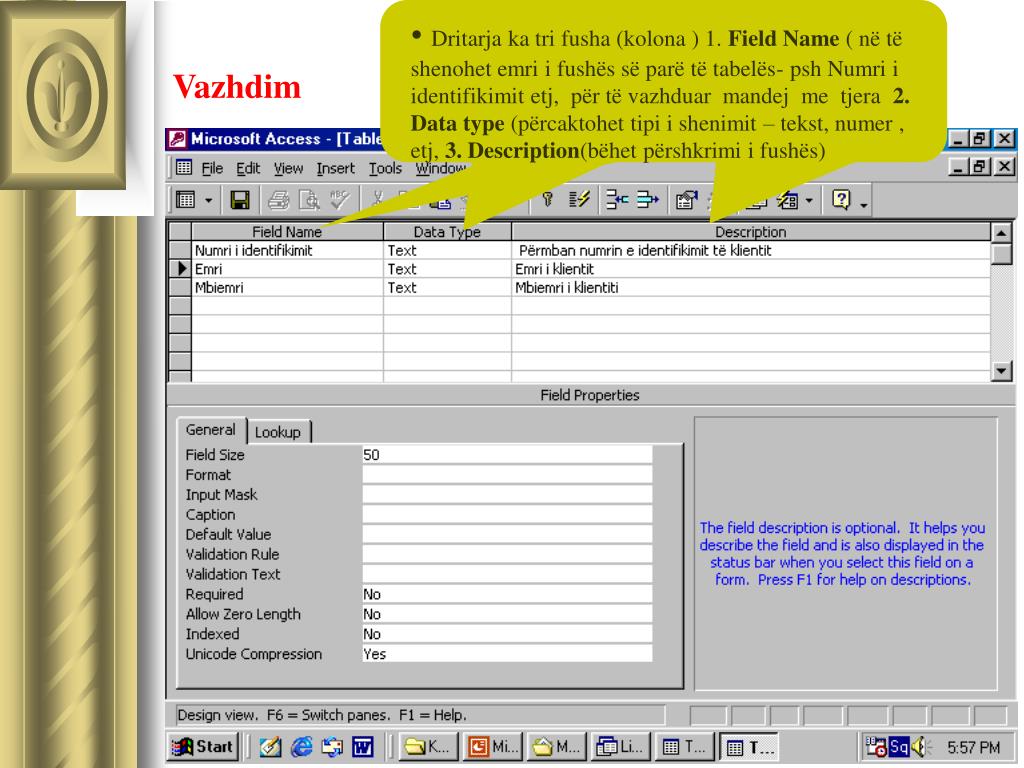Open the Edit menu

(x=248, y=168)
